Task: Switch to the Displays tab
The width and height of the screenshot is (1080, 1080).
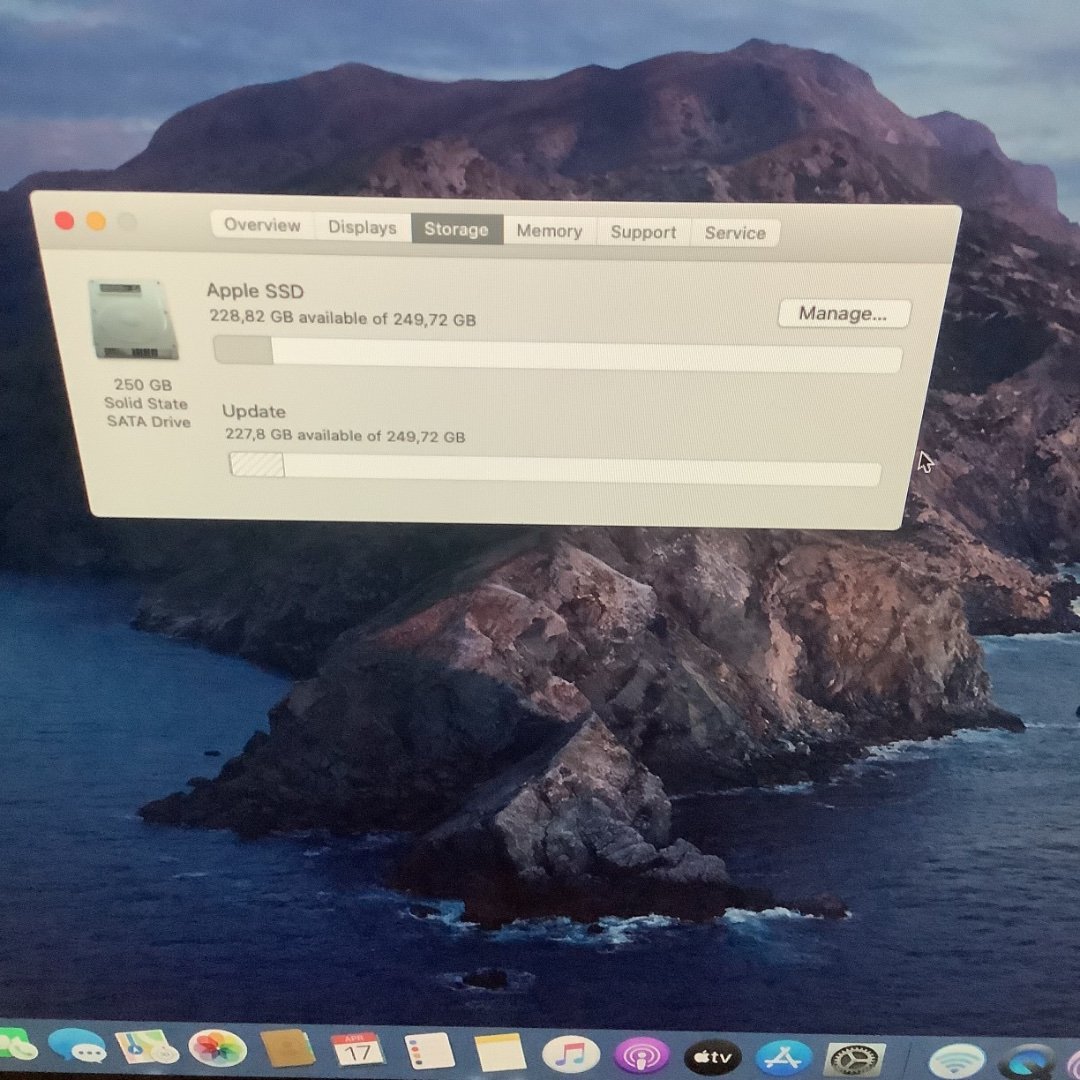Action: [362, 227]
